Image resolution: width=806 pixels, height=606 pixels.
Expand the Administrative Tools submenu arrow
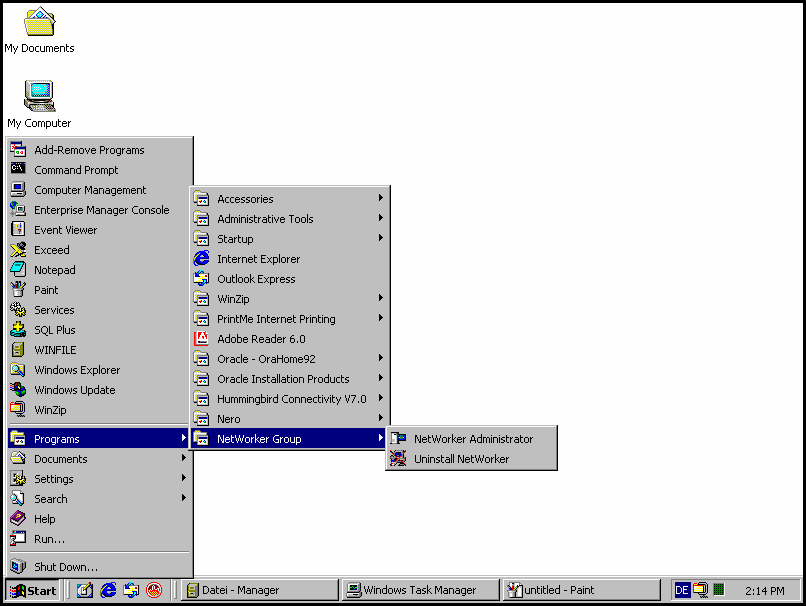pos(381,218)
